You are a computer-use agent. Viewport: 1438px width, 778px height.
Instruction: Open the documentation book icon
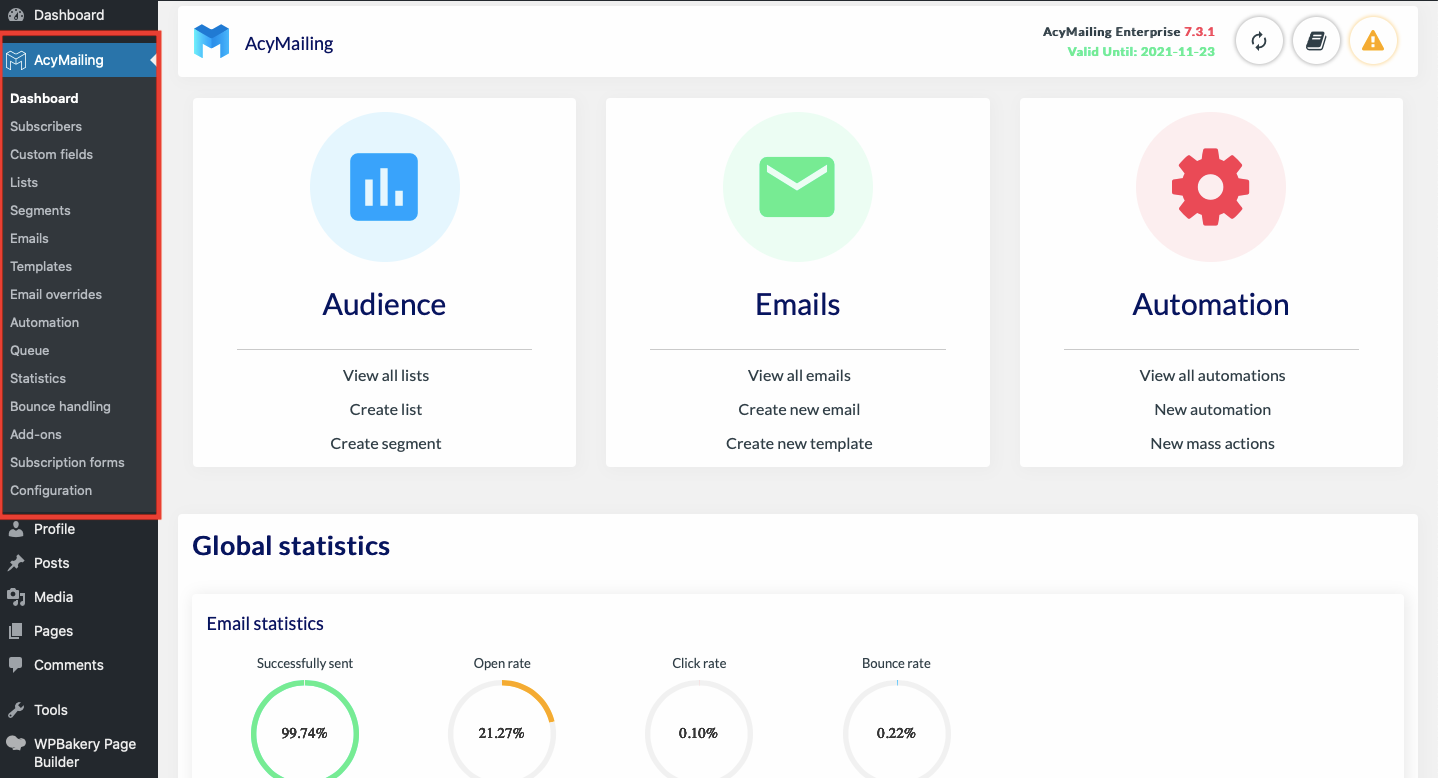[1316, 41]
